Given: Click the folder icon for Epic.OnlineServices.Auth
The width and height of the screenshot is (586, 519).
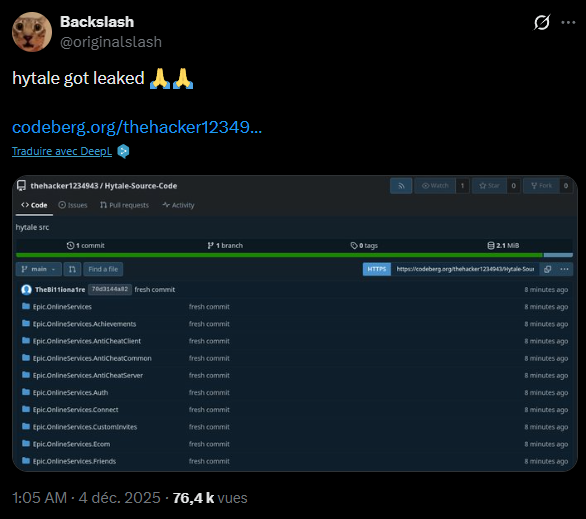Looking at the screenshot, I should coord(26,392).
